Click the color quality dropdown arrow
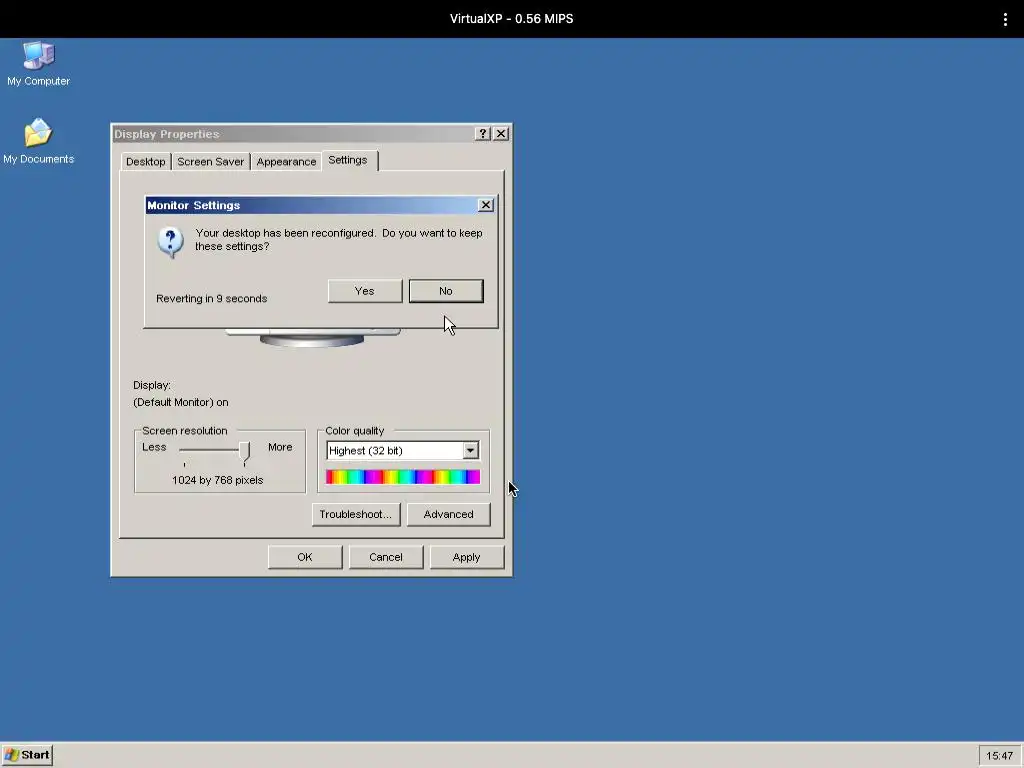The height and width of the screenshot is (768, 1024). click(x=470, y=451)
